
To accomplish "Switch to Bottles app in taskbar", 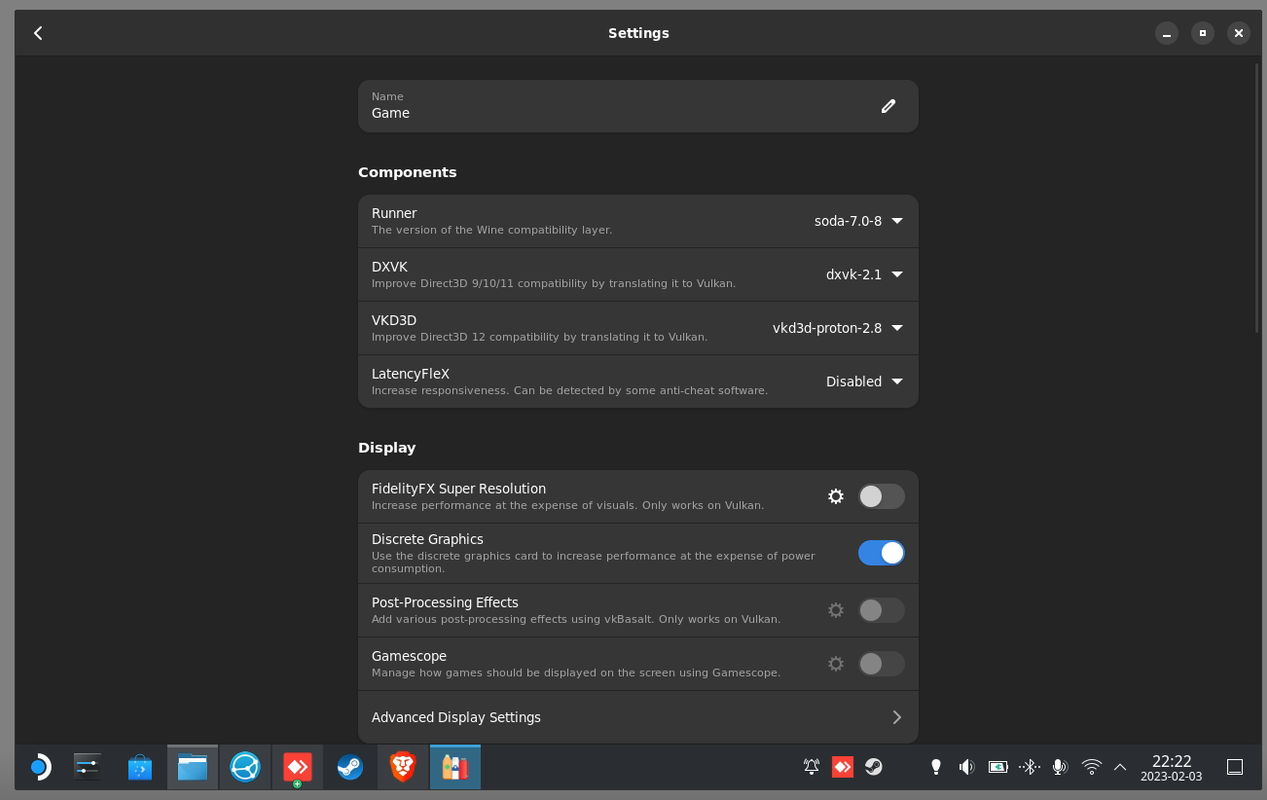I will click(x=455, y=767).
